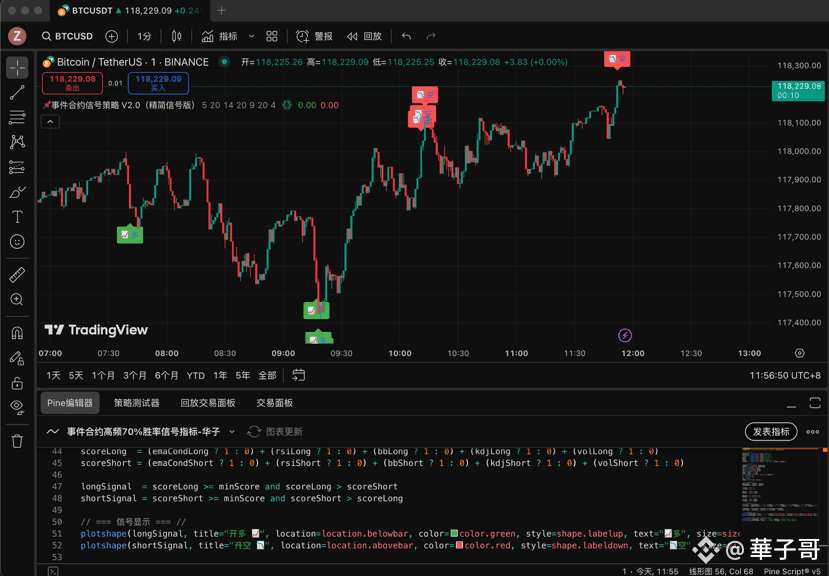
Task: Open the Pine console icon at bottom left
Action: click(53, 571)
